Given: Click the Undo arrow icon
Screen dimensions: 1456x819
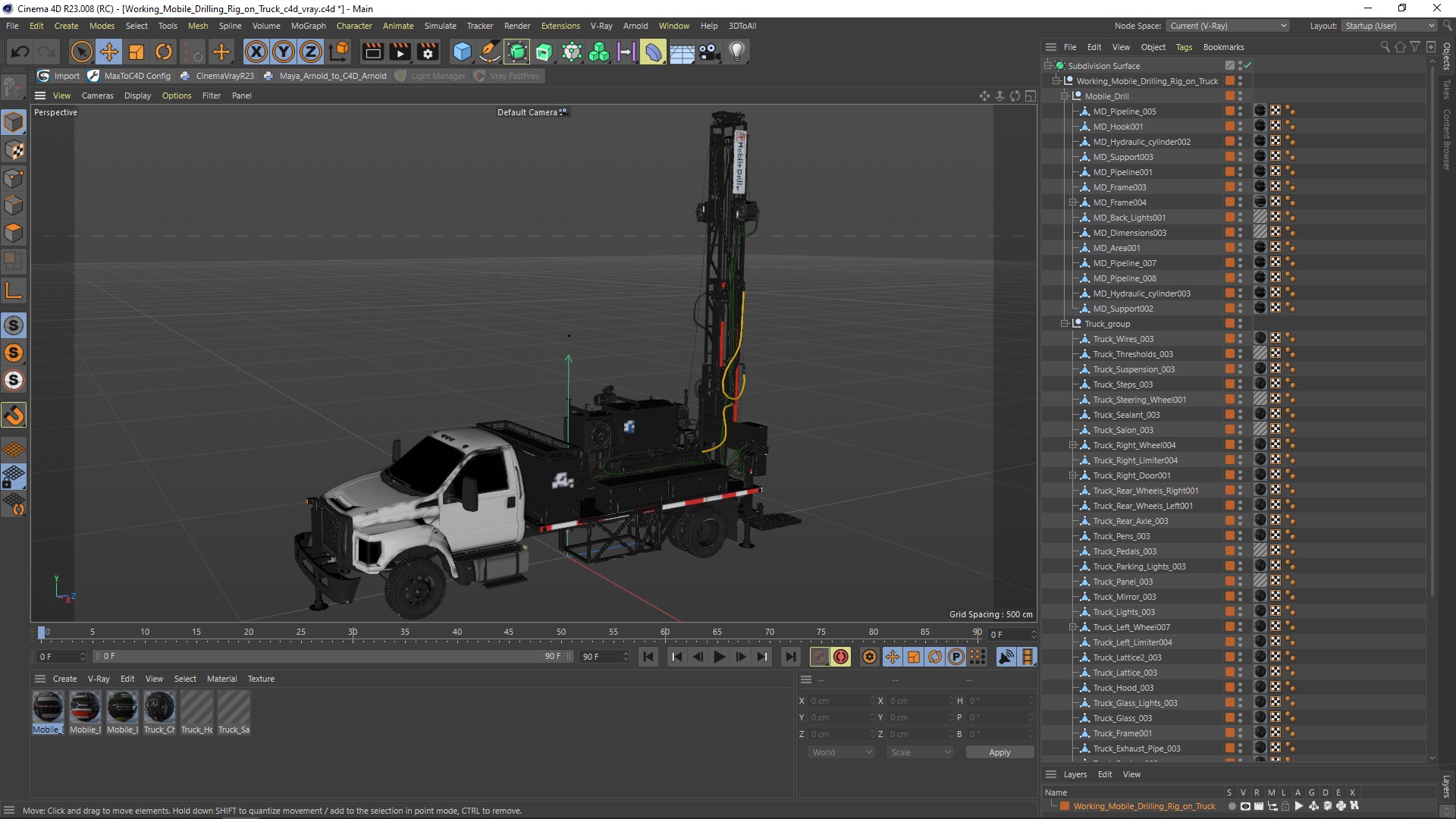Looking at the screenshot, I should pos(20,52).
